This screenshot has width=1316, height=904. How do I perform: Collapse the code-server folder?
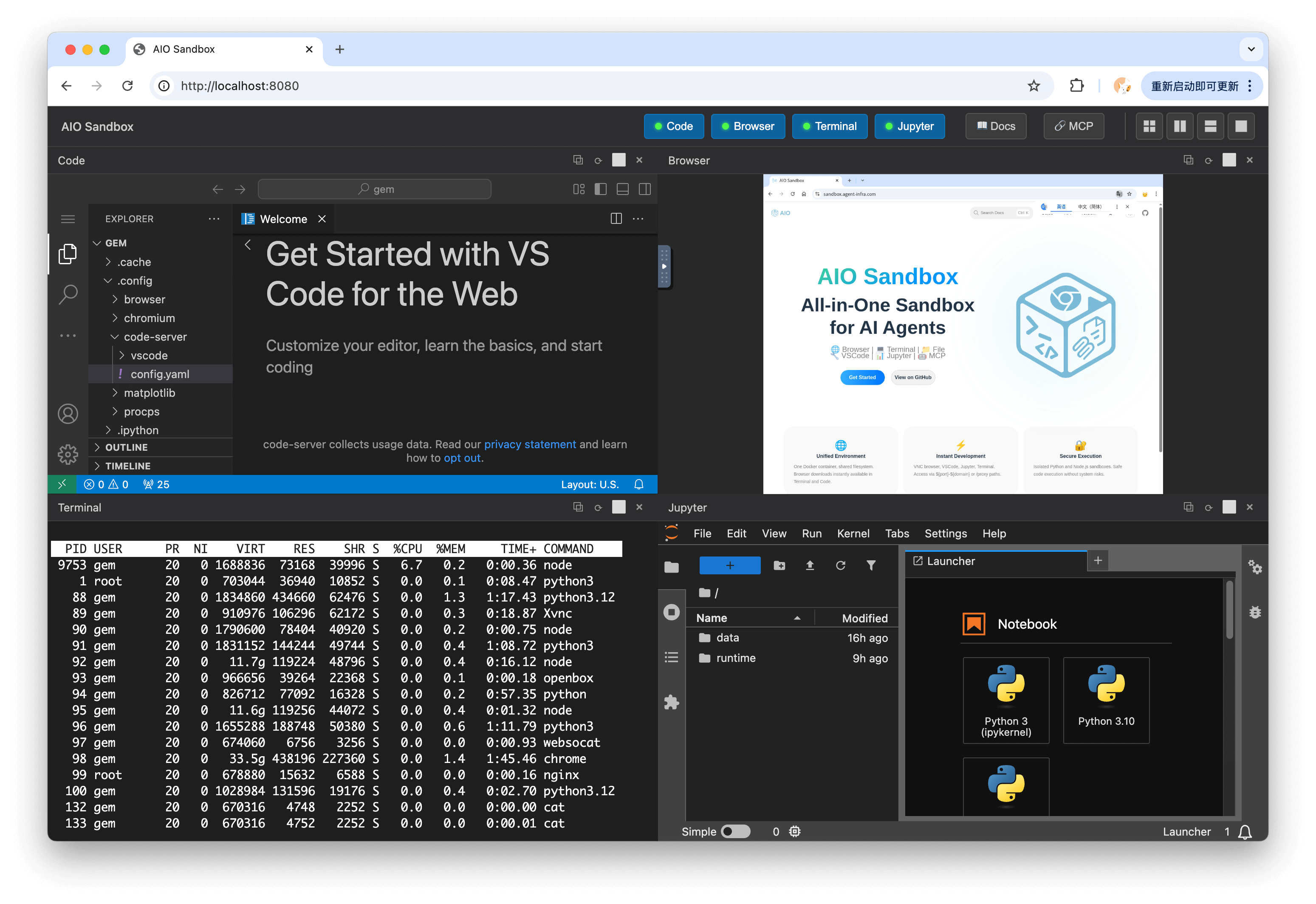(155, 336)
